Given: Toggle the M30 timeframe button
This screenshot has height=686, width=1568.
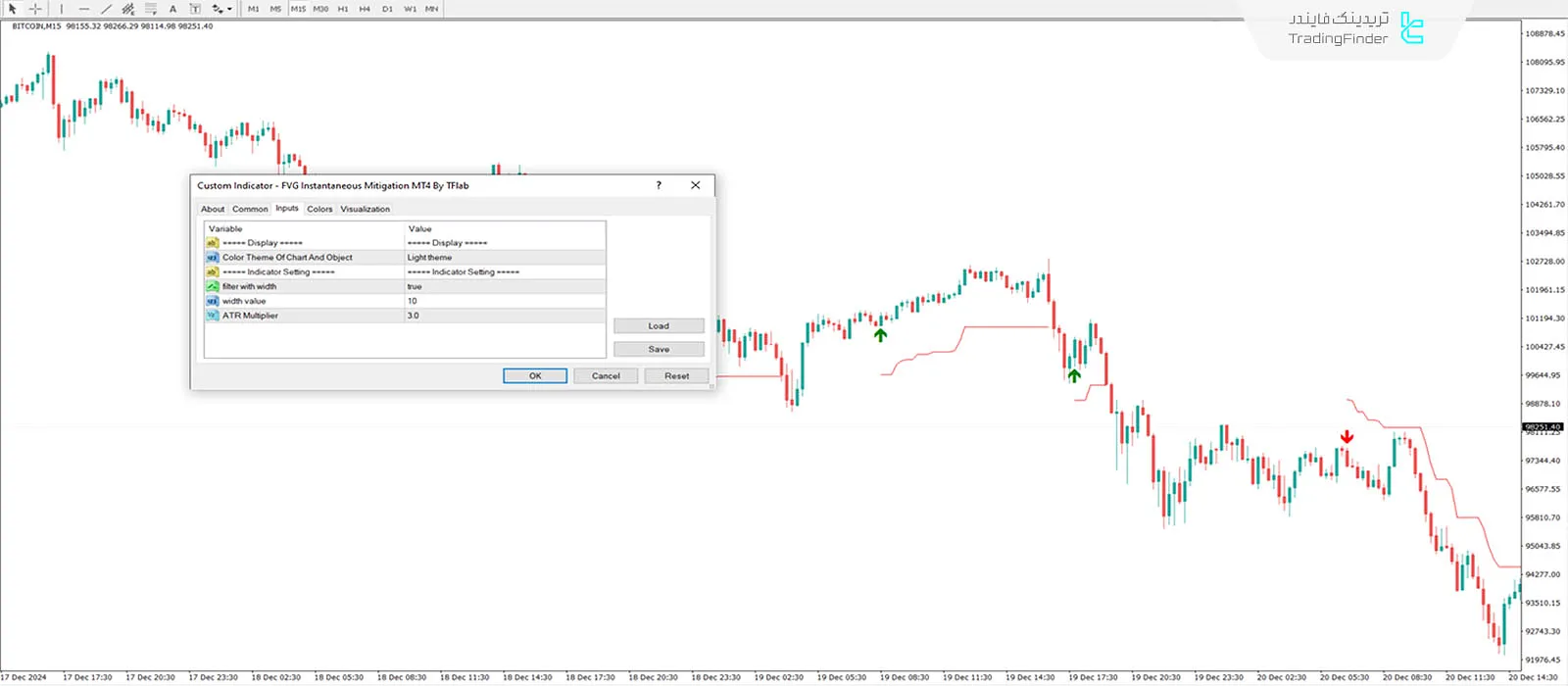Looking at the screenshot, I should [320, 9].
